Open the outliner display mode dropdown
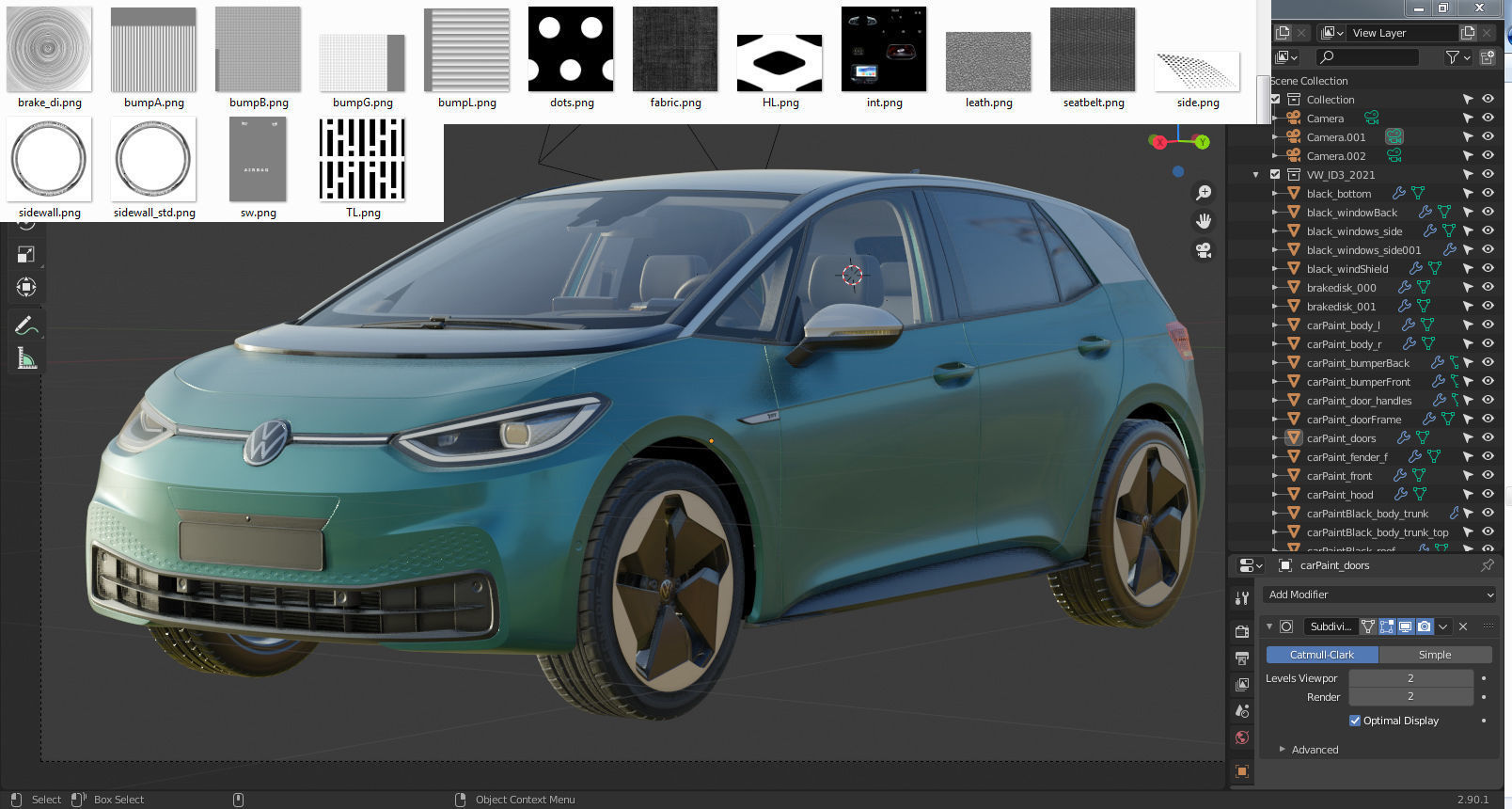 tap(1286, 57)
